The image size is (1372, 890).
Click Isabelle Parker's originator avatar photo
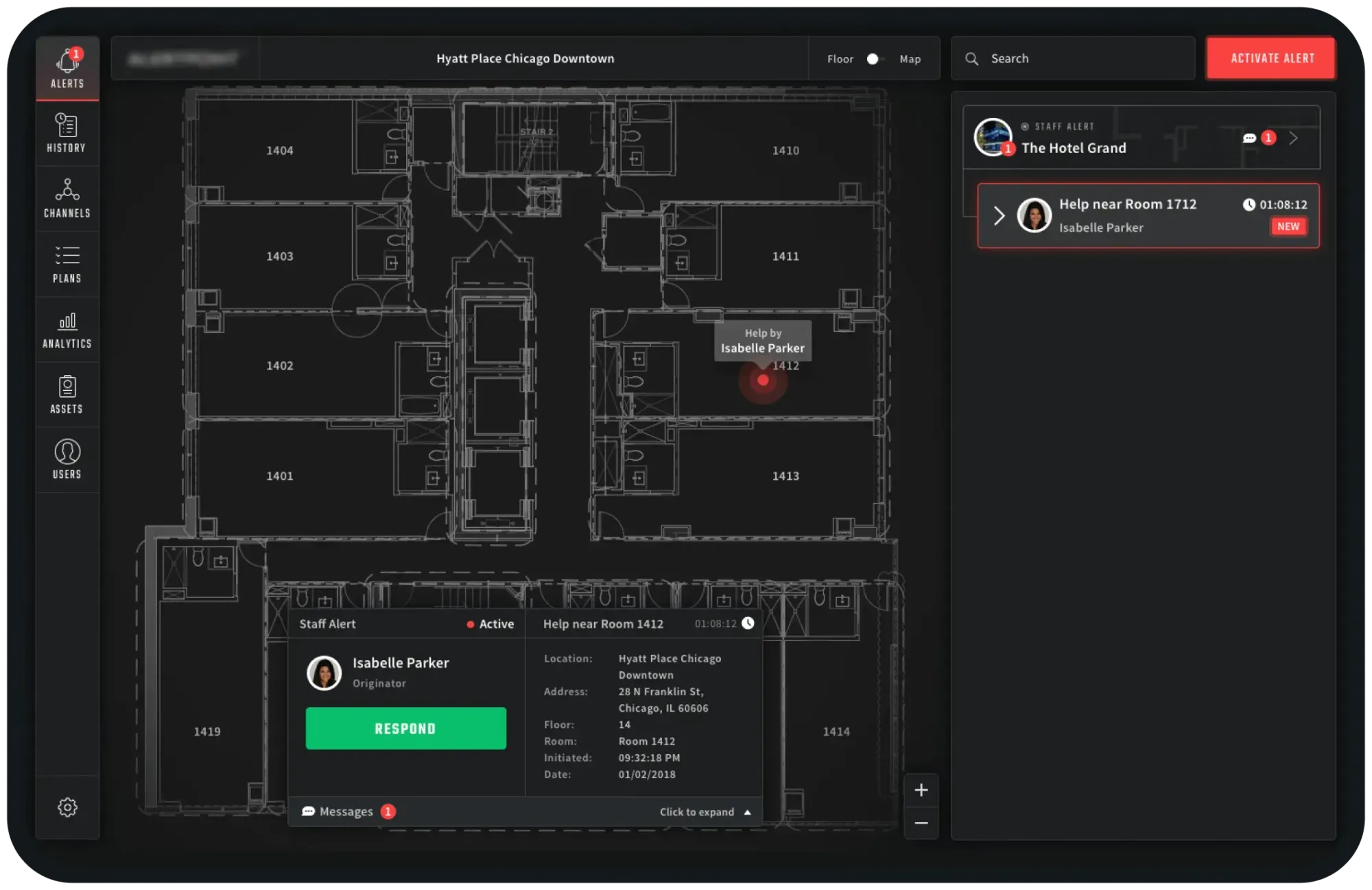pyautogui.click(x=324, y=673)
